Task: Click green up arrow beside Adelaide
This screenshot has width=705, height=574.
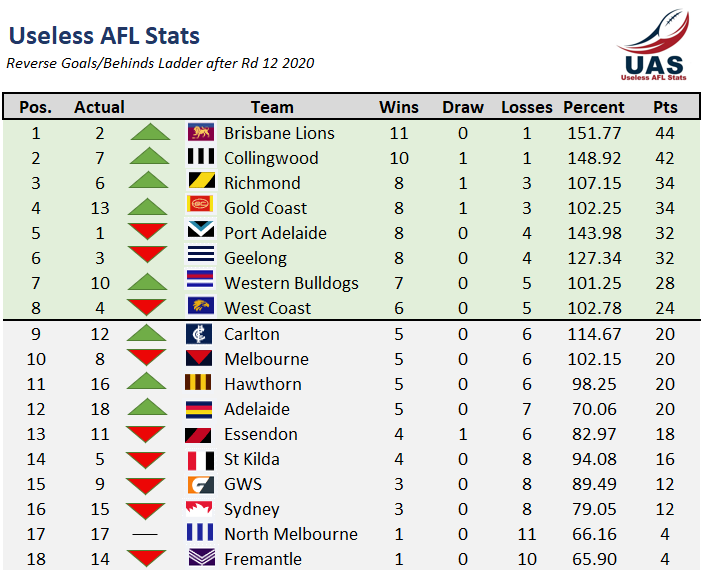Action: click(147, 407)
